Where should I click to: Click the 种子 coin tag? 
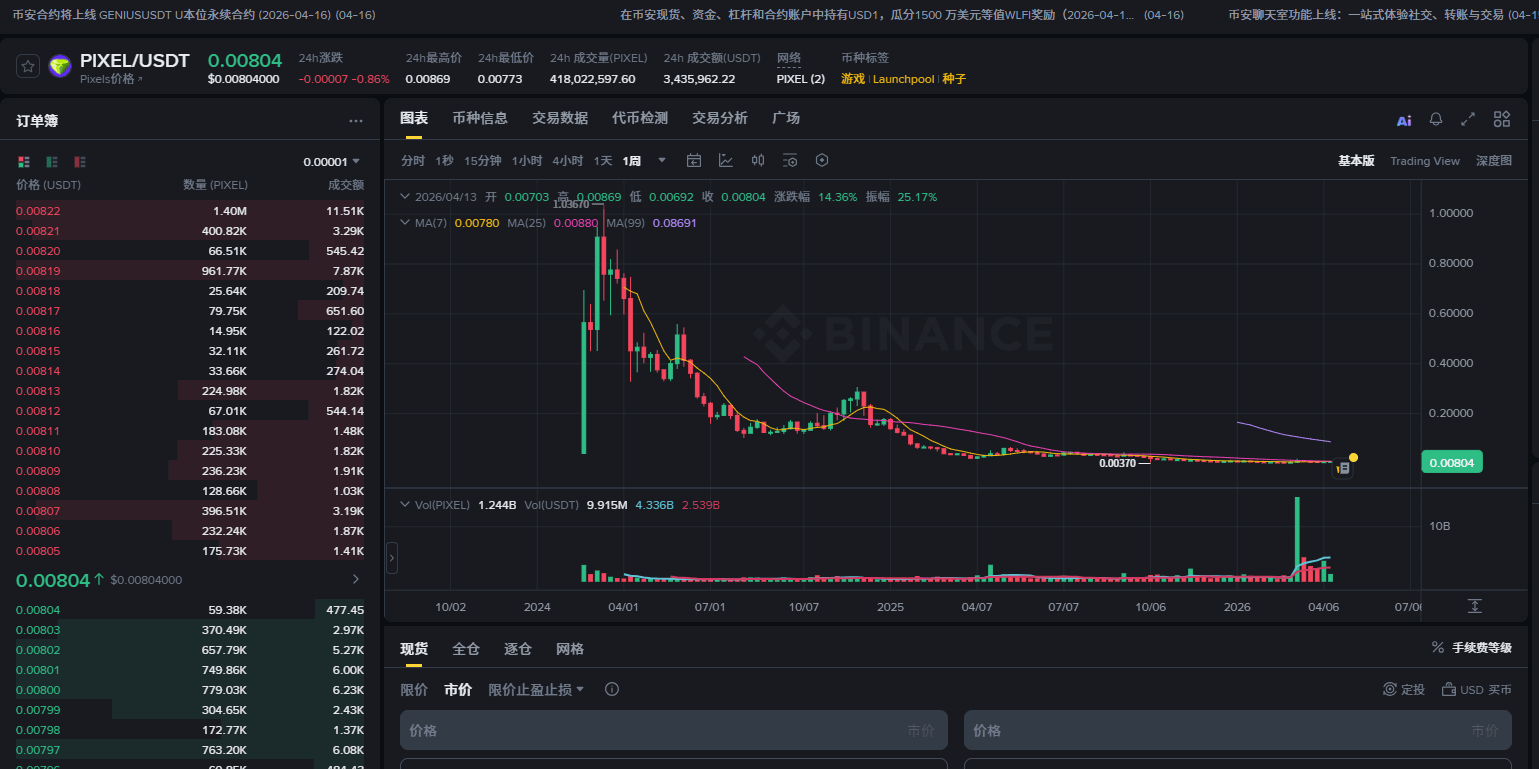click(954, 79)
